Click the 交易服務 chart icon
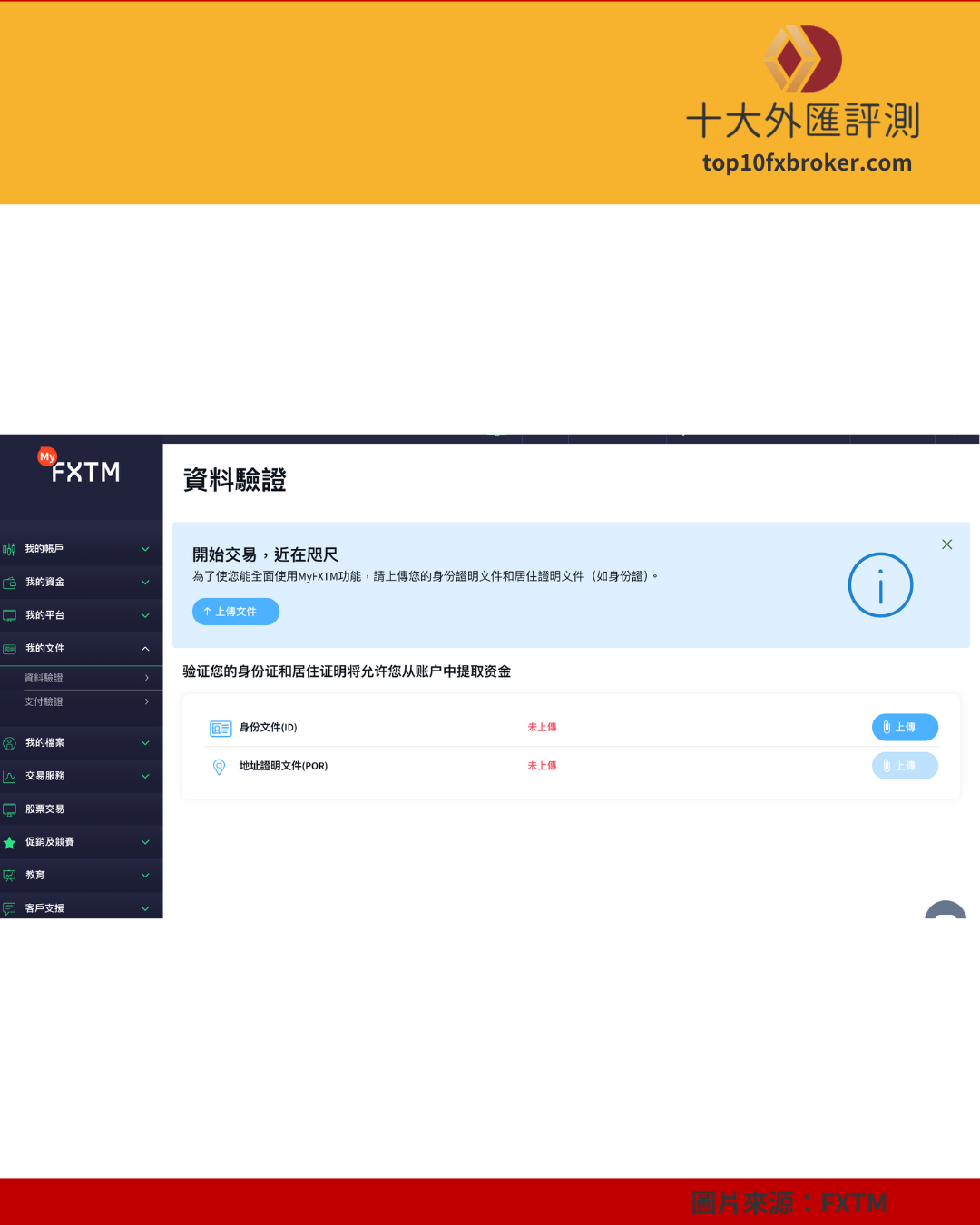Image resolution: width=980 pixels, height=1225 pixels. pyautogui.click(x=9, y=777)
